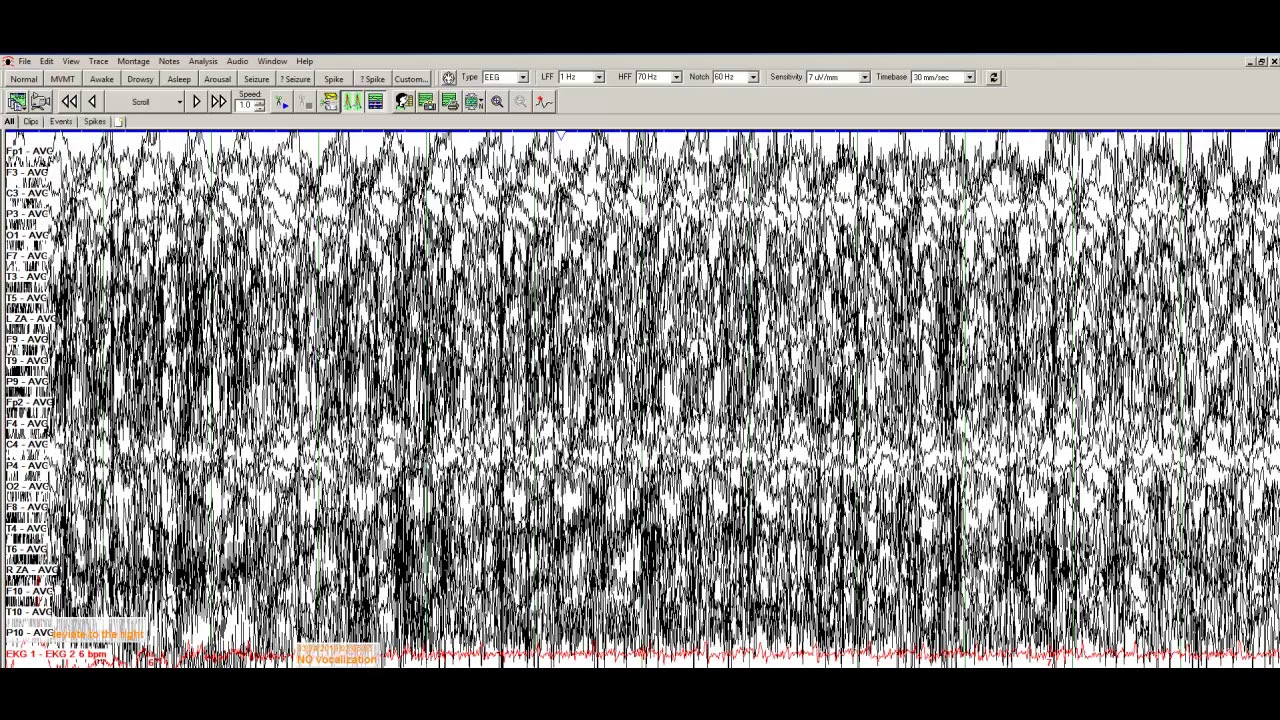Click the start clip scissors icon
The image size is (1280, 720).
click(282, 101)
